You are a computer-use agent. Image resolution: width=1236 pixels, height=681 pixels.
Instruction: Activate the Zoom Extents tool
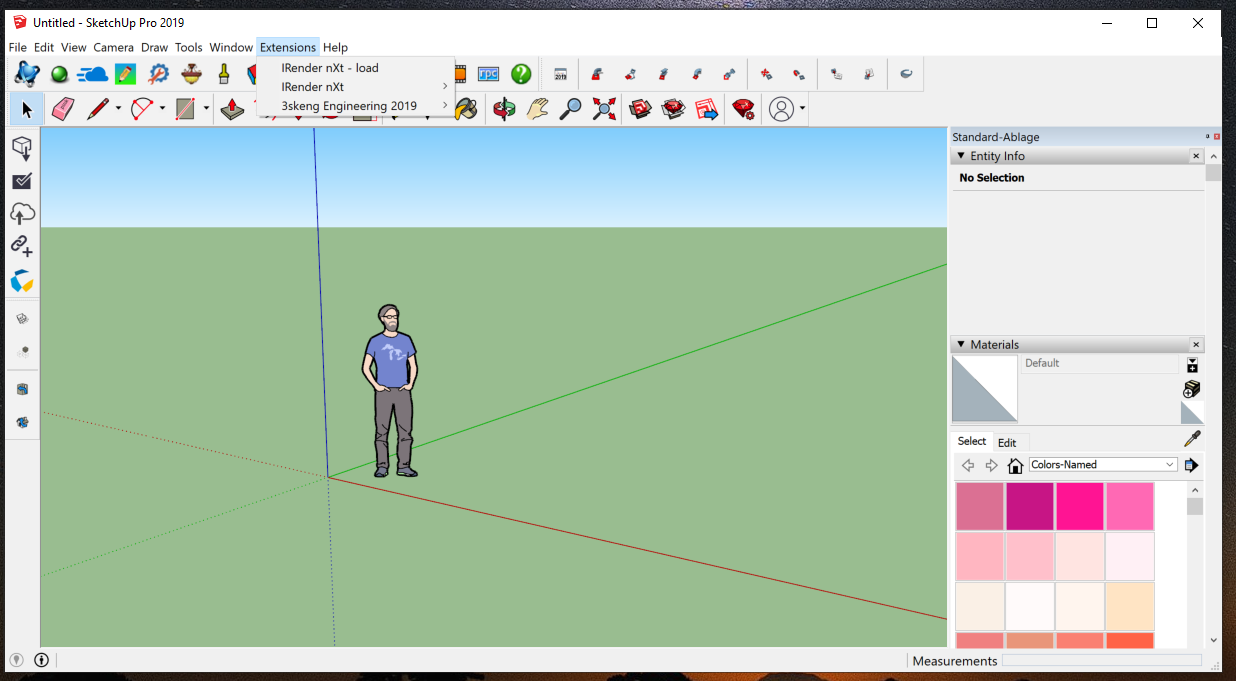tap(603, 109)
